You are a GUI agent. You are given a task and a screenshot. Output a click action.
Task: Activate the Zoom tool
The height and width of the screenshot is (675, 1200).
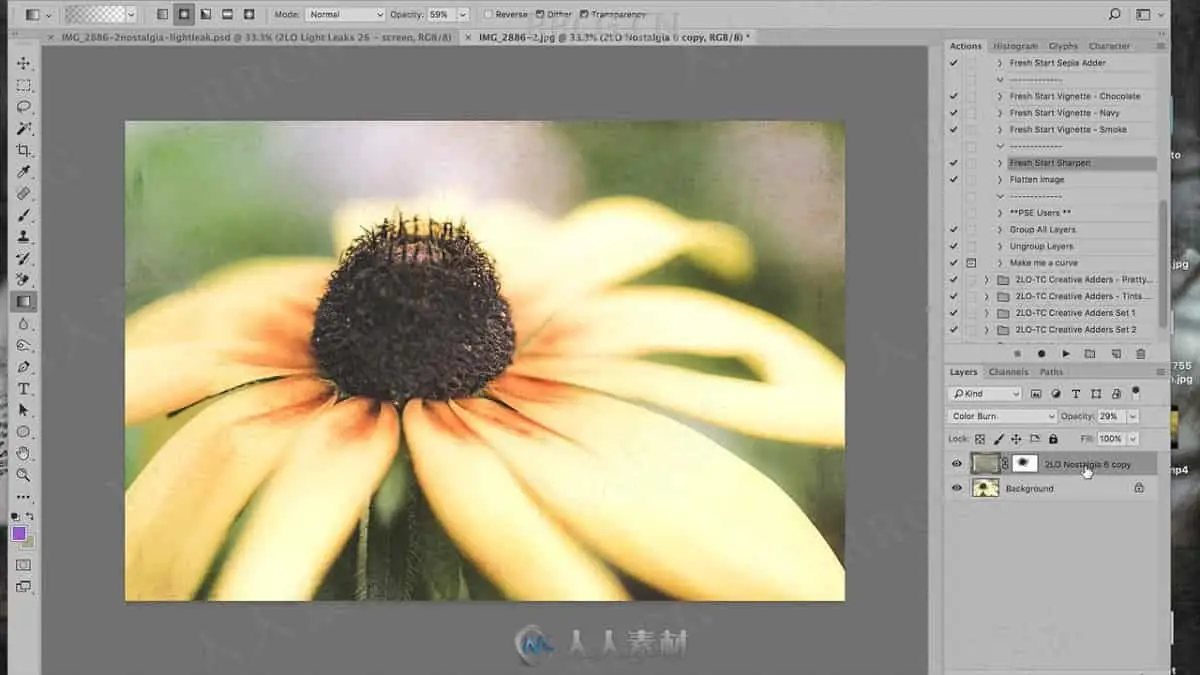pyautogui.click(x=23, y=475)
